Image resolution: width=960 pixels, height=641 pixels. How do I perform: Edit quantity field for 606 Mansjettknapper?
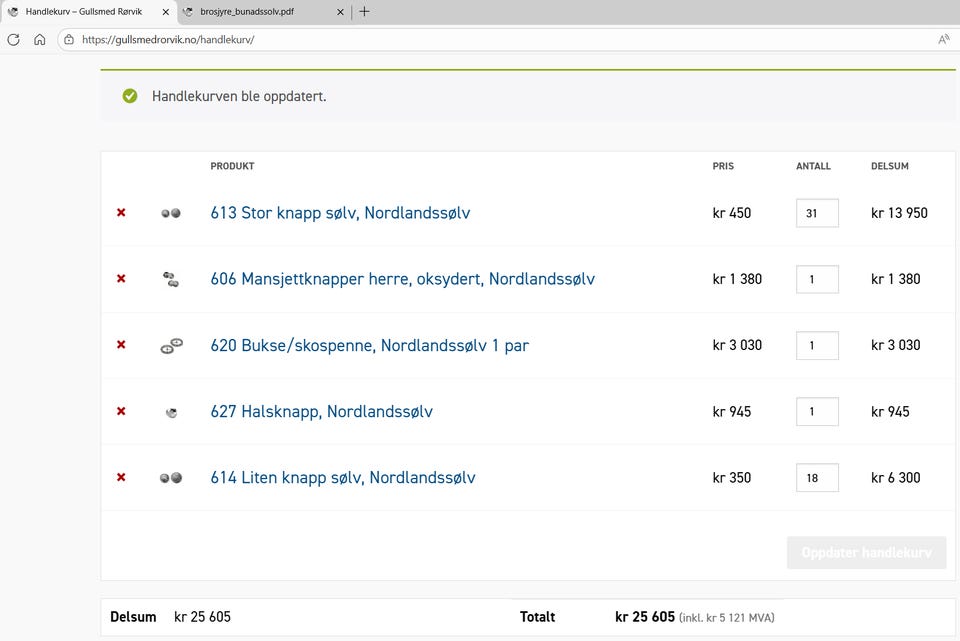tap(817, 279)
